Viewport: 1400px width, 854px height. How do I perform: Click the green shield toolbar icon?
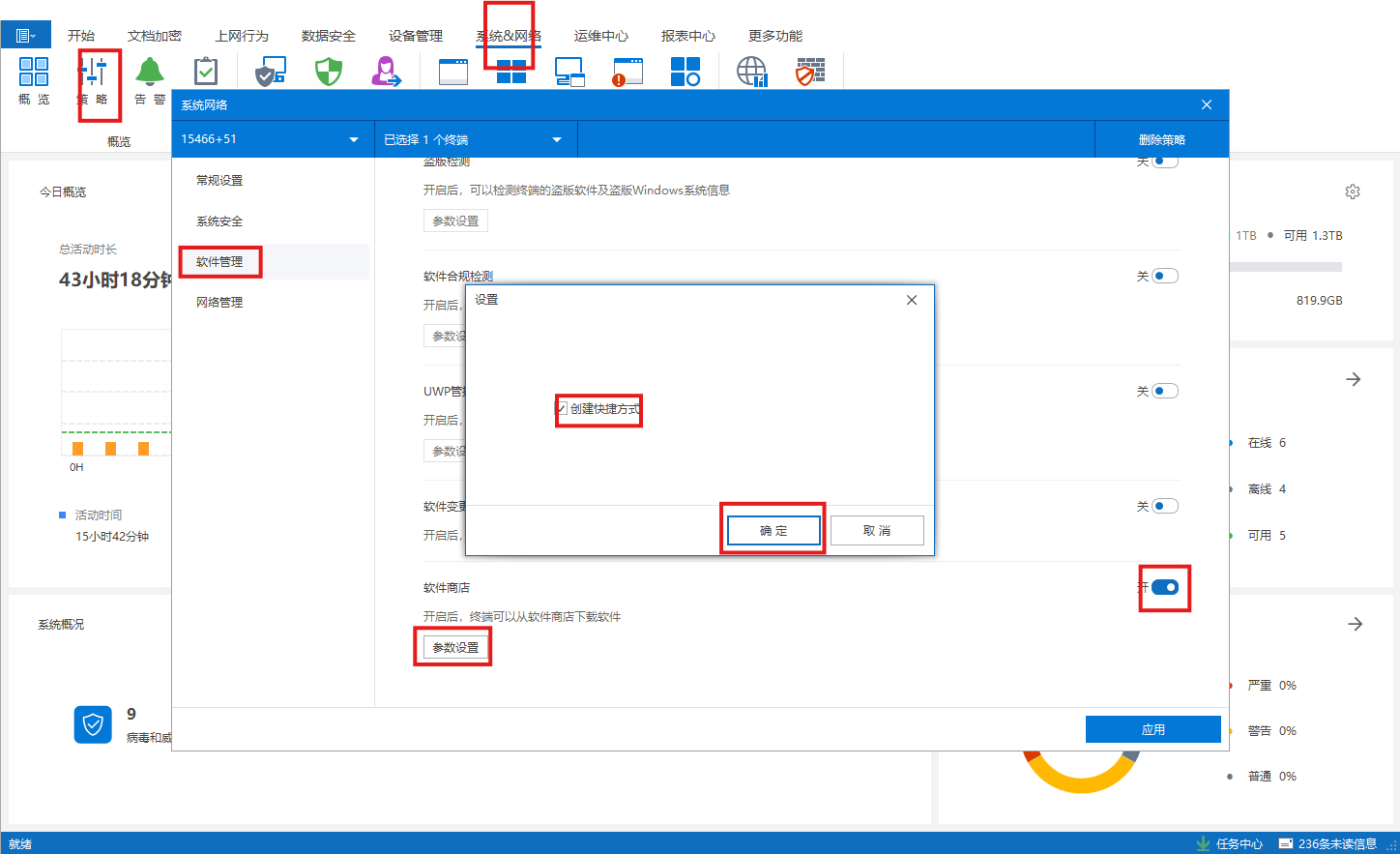coord(329,72)
